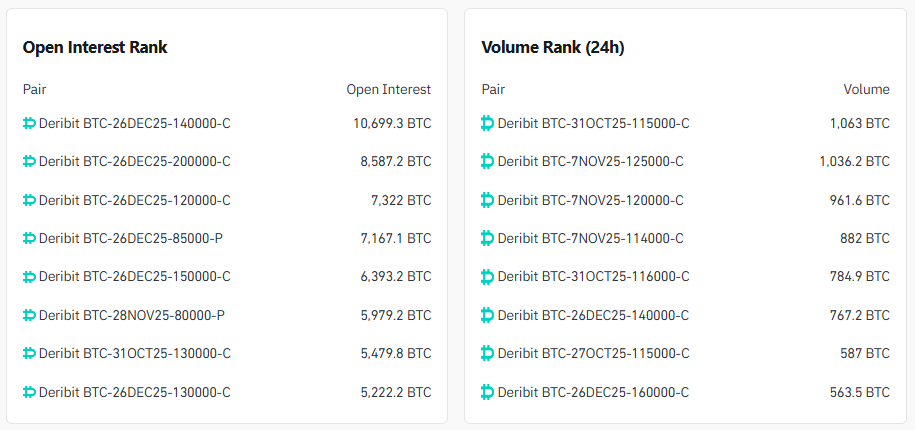
Task: Click Deribit icon next to BTC-7NOV25-125000-C
Action: click(488, 161)
